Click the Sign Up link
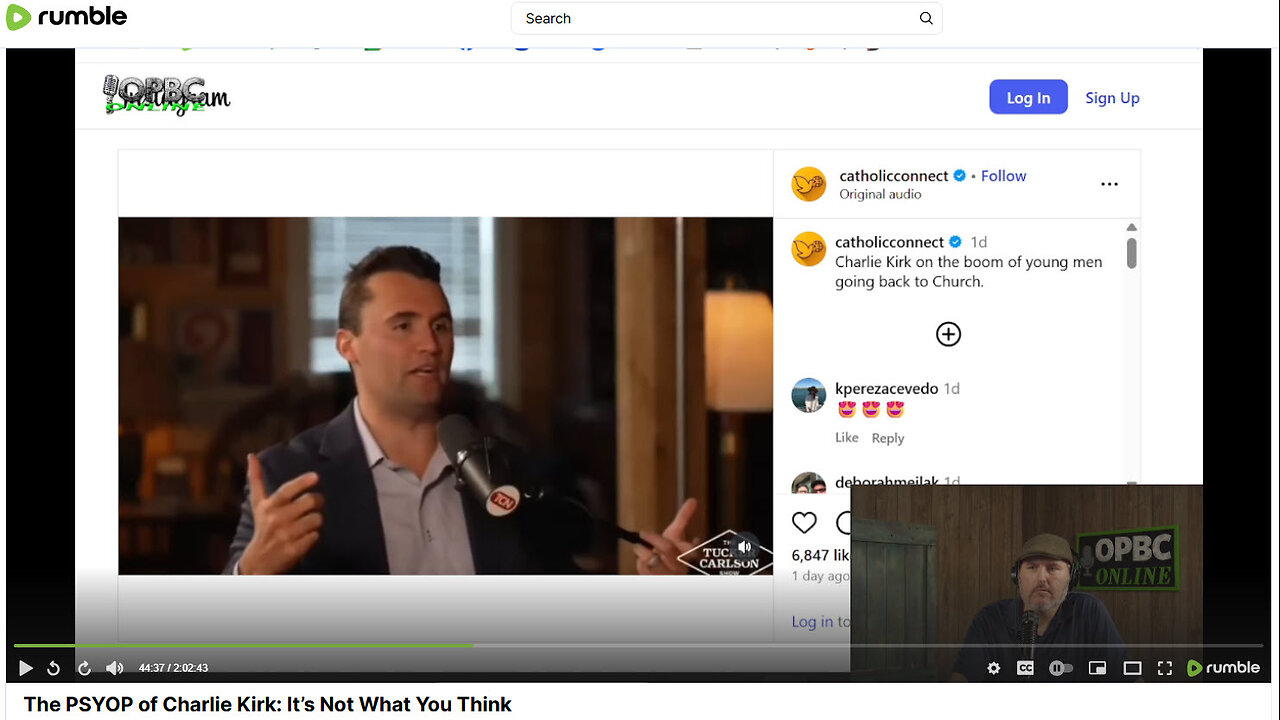Screen dimensions: 1280x720 click(1112, 97)
